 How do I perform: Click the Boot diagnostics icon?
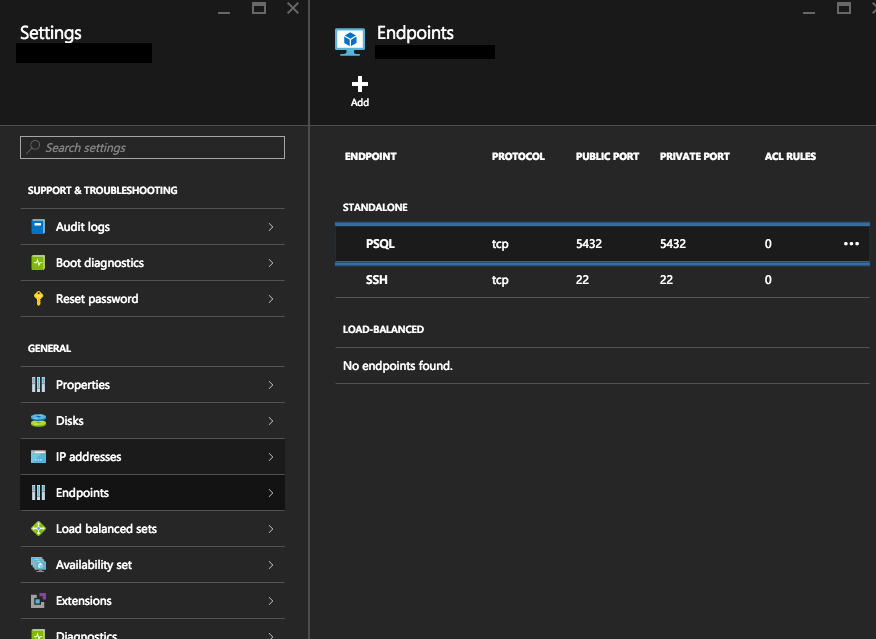pos(38,263)
